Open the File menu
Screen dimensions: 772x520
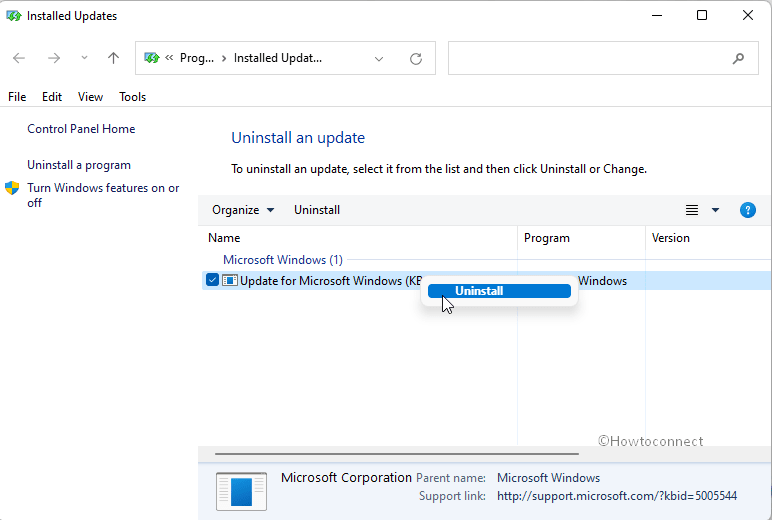[17, 97]
